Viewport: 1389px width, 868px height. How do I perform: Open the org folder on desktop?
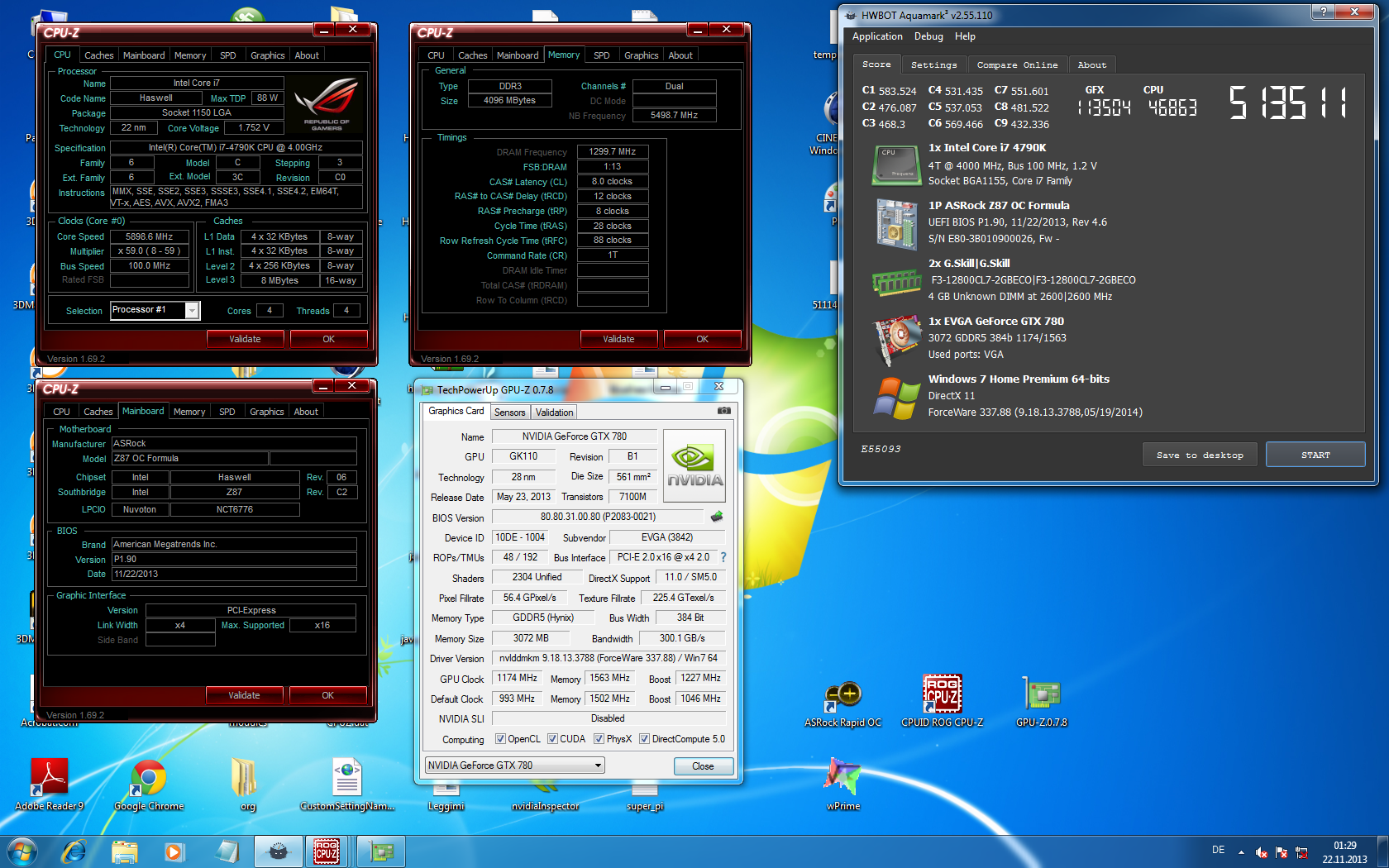246,784
